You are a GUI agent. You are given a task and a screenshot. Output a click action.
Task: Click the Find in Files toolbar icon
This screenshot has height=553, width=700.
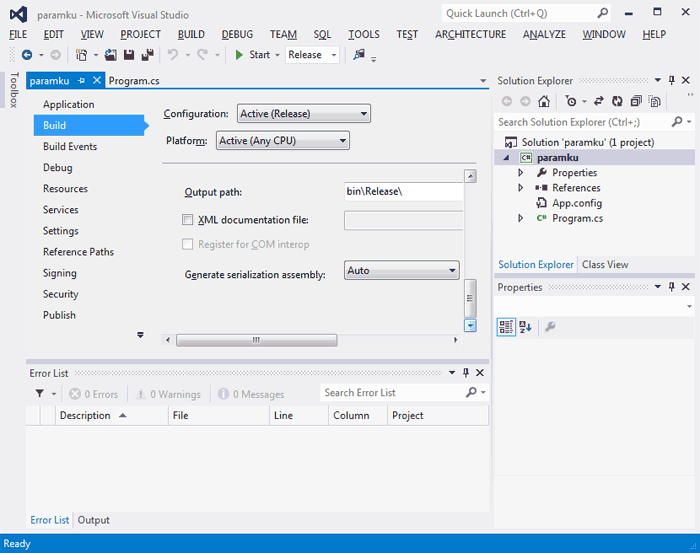[359, 55]
